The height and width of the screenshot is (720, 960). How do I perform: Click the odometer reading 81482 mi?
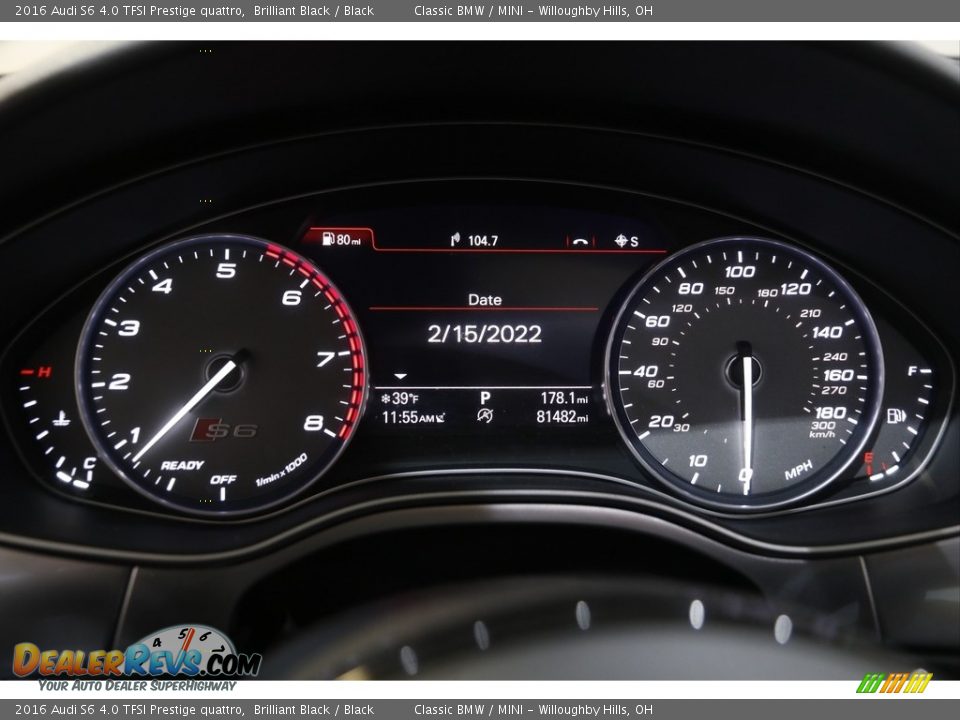(x=562, y=417)
